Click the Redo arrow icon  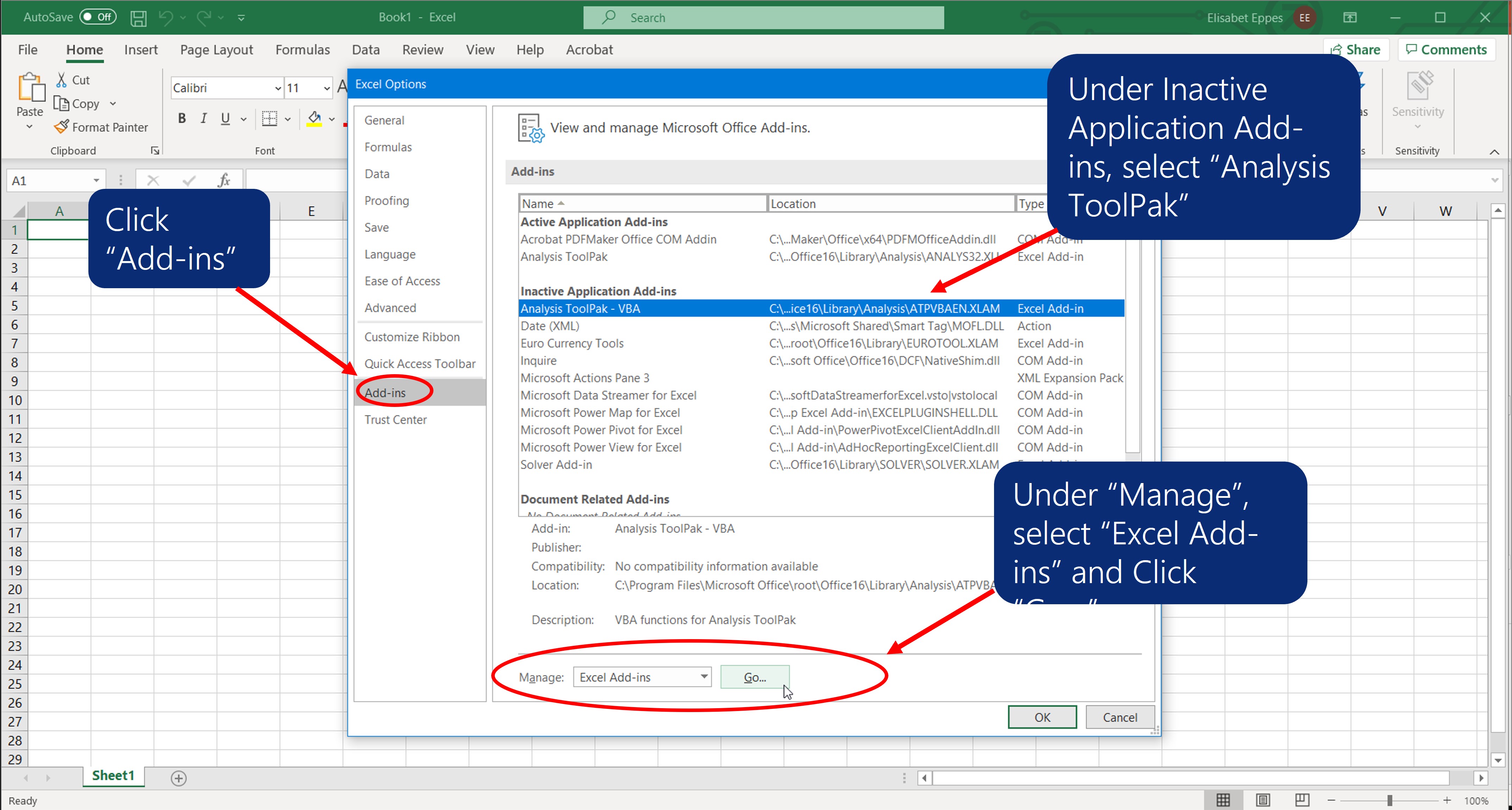[204, 18]
